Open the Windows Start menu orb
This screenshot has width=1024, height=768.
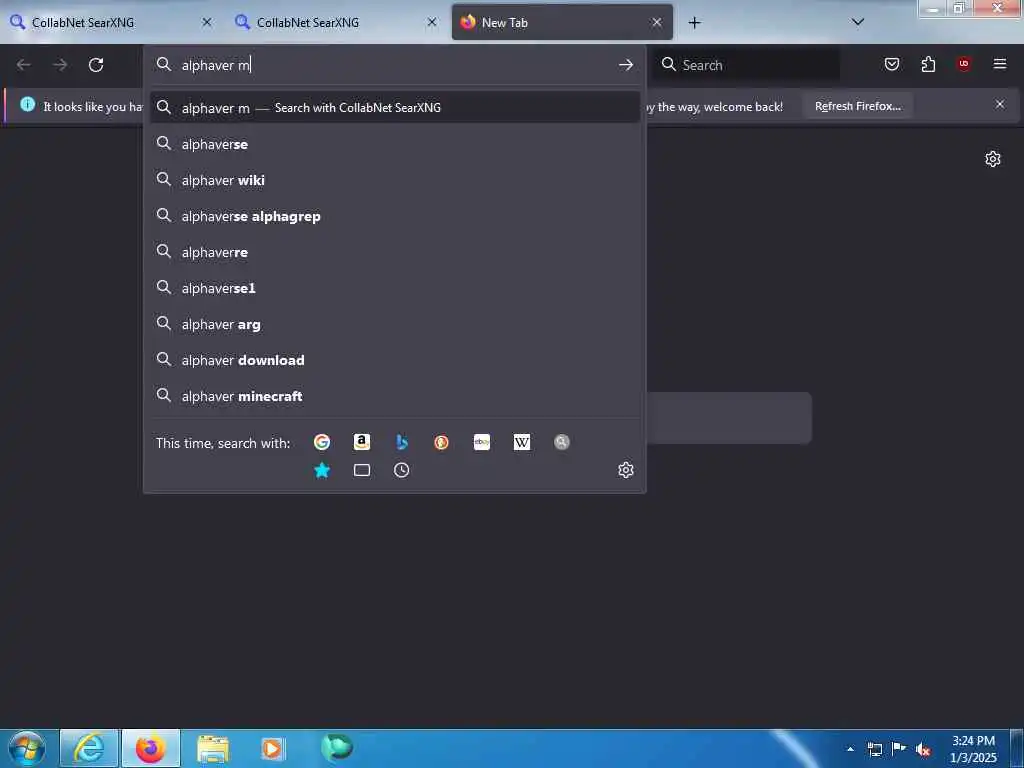(x=27, y=748)
